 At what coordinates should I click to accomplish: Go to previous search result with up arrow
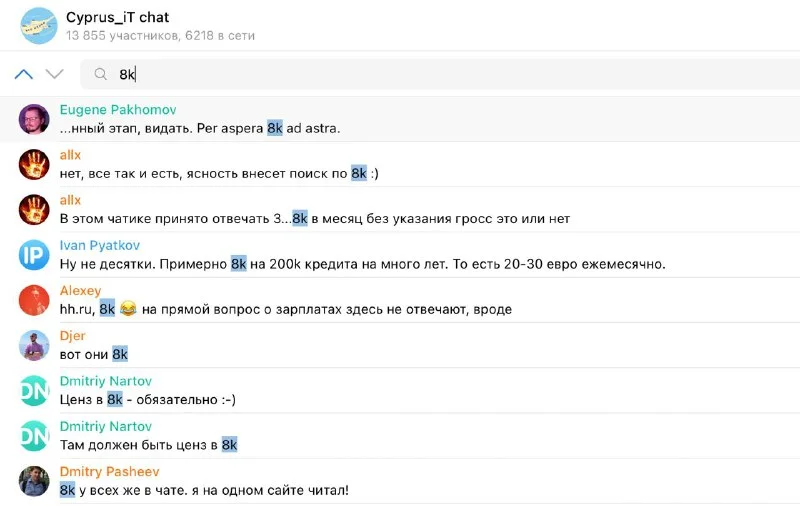[x=24, y=74]
